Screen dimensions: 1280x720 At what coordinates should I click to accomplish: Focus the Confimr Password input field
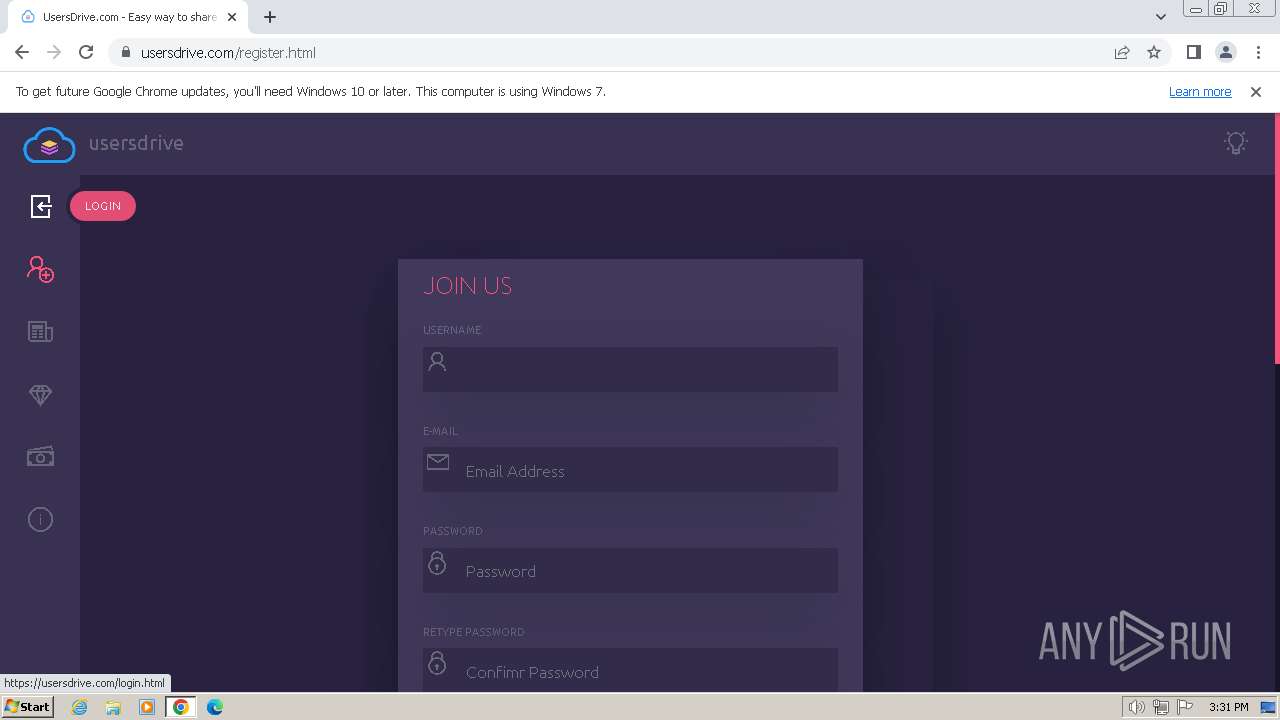tap(630, 670)
